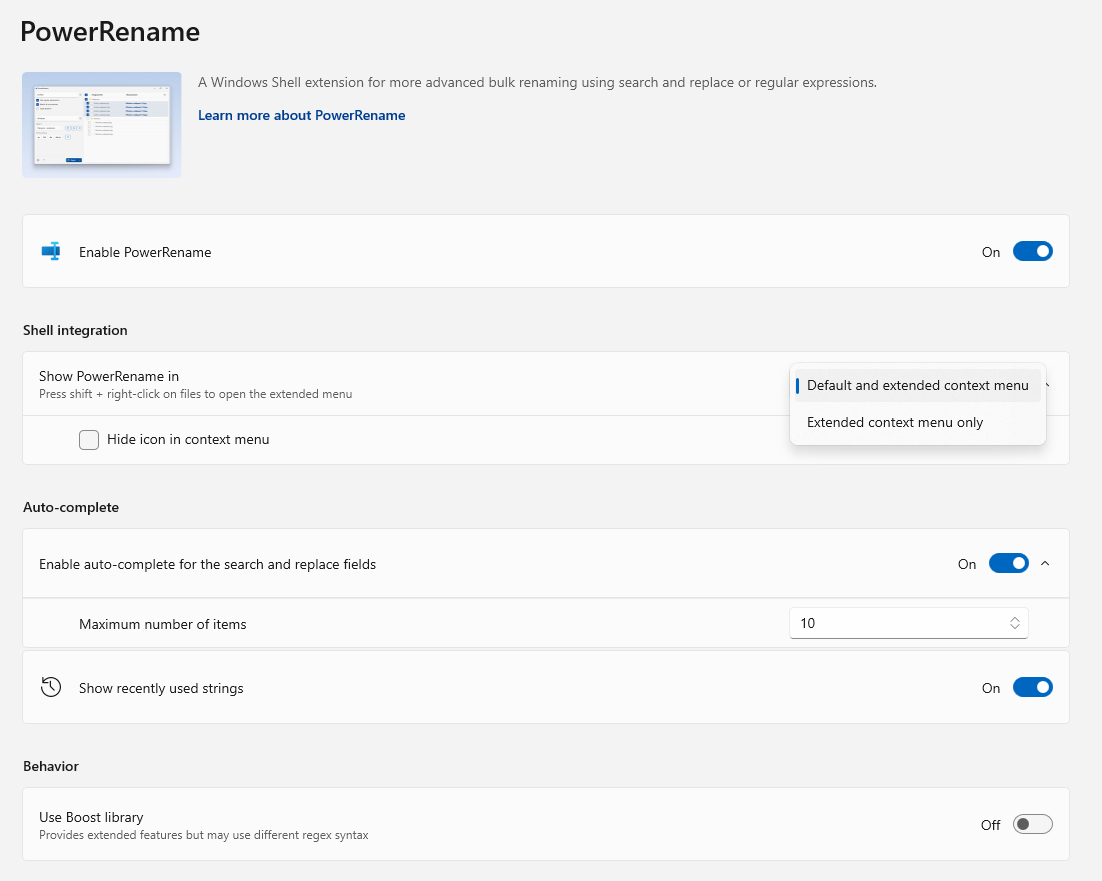Image resolution: width=1102 pixels, height=881 pixels.
Task: Click the clock icon next to recently used strings
Action: (51, 687)
